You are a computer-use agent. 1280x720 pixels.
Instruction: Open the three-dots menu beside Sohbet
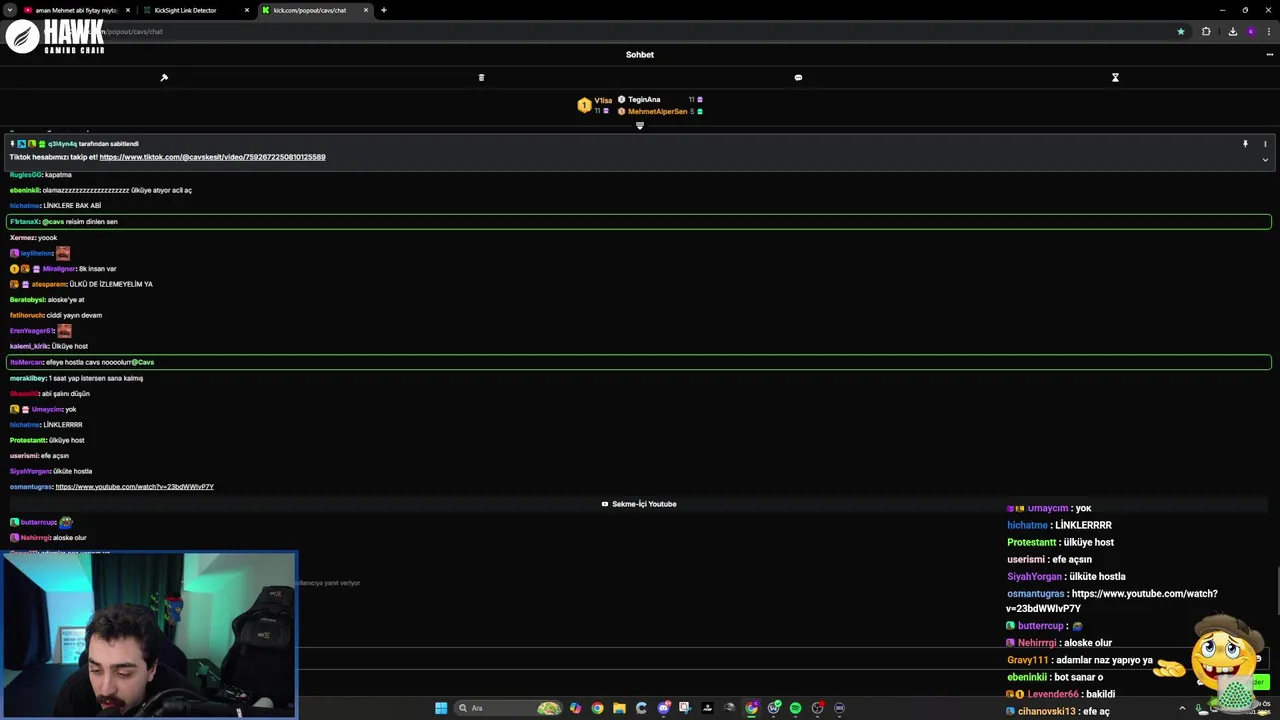pyautogui.click(x=1269, y=55)
